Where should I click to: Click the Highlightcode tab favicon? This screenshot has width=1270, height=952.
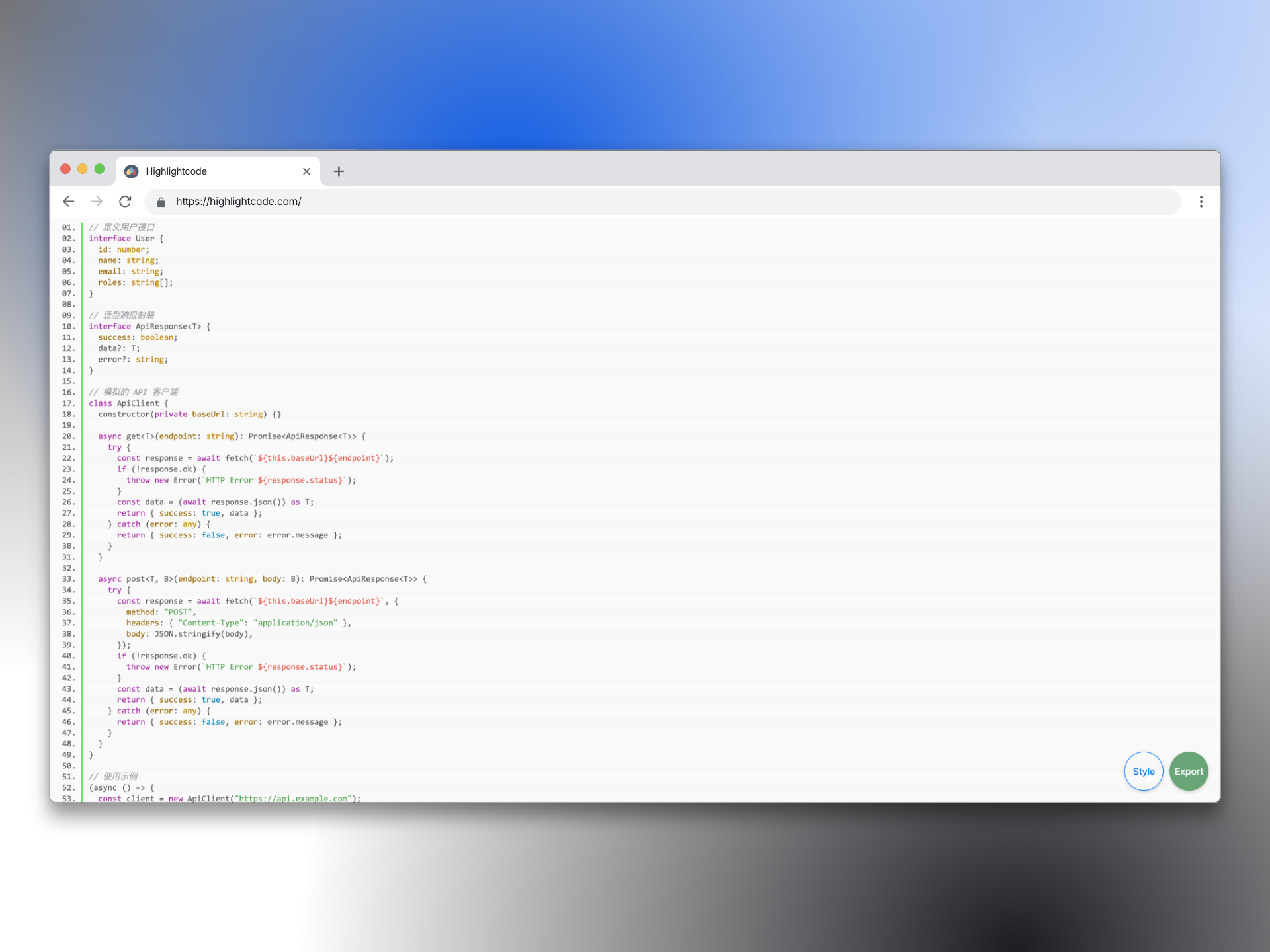point(132,171)
